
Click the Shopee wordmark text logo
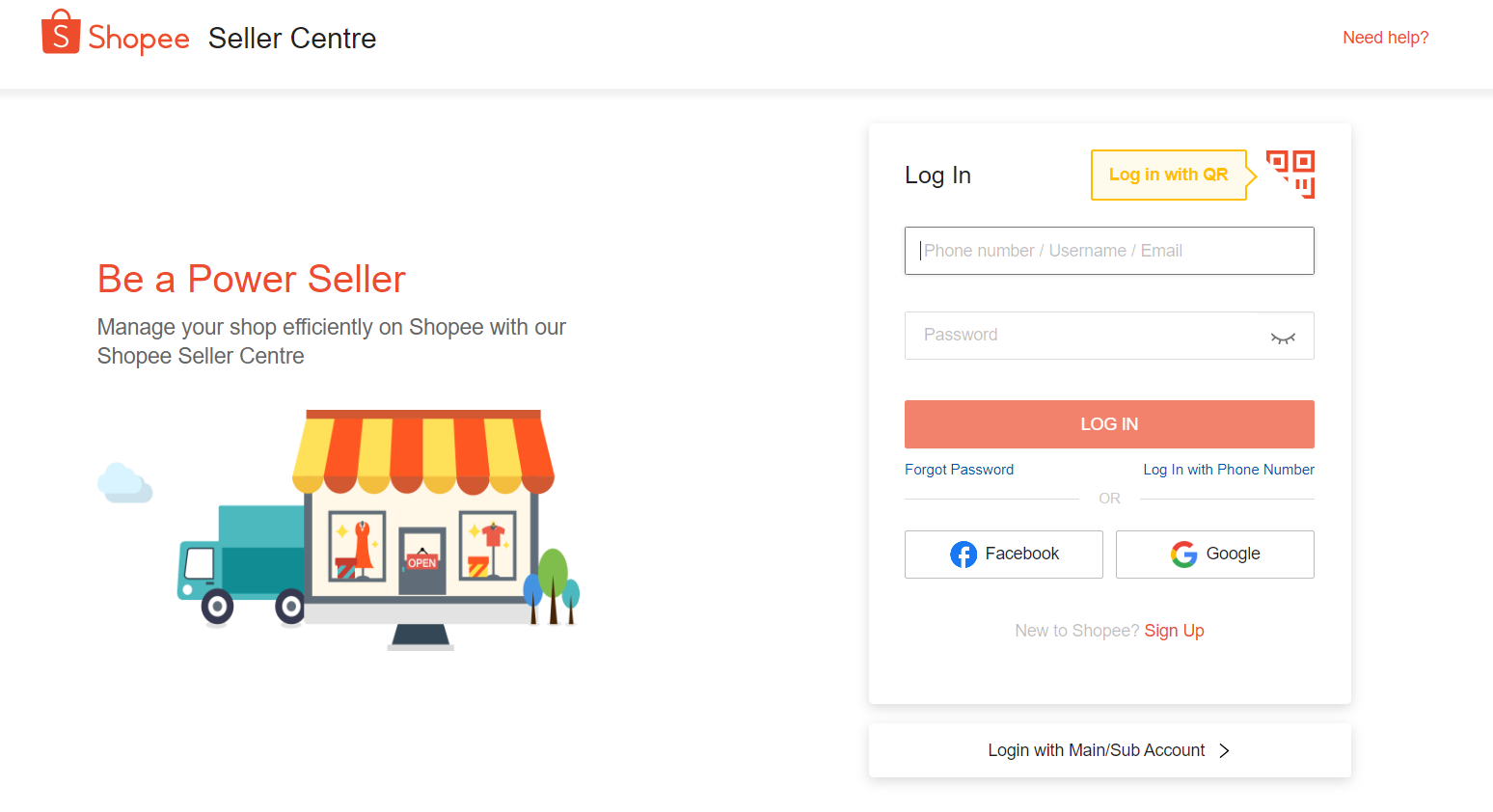[x=139, y=39]
